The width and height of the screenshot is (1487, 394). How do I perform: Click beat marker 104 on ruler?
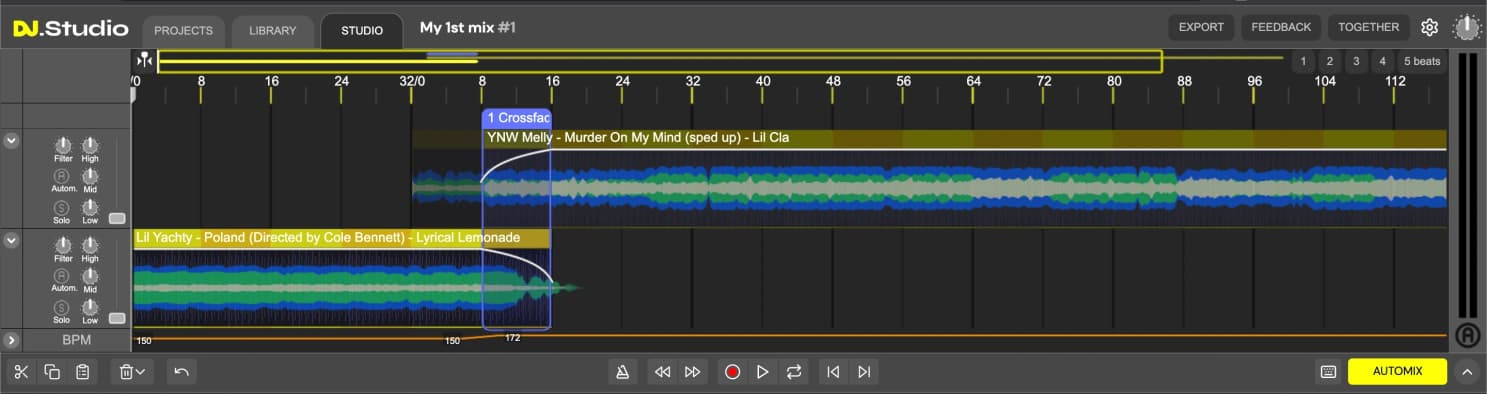(x=1325, y=81)
